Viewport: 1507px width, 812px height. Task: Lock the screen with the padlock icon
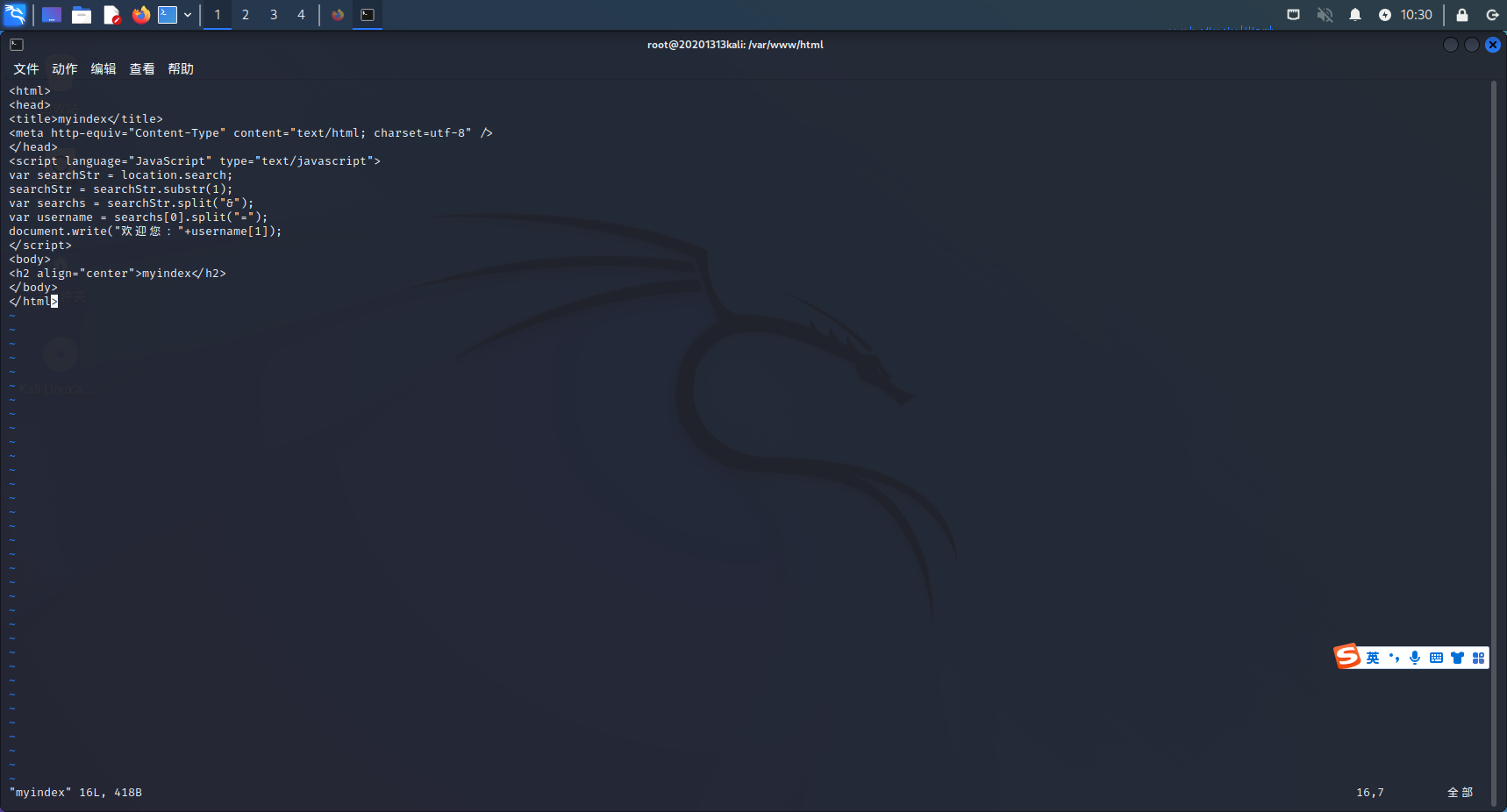(1462, 15)
